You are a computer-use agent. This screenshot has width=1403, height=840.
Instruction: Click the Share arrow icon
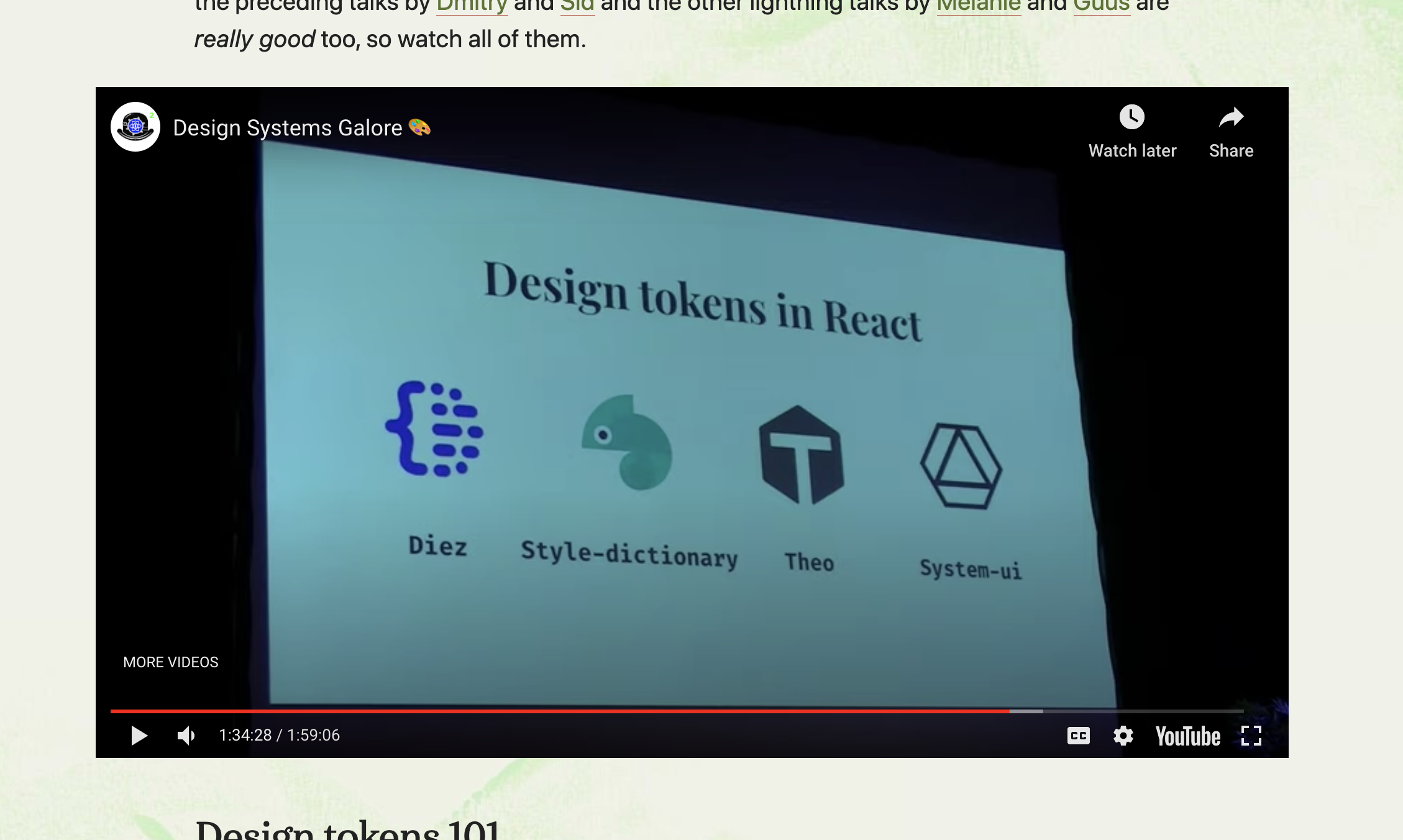1230,117
